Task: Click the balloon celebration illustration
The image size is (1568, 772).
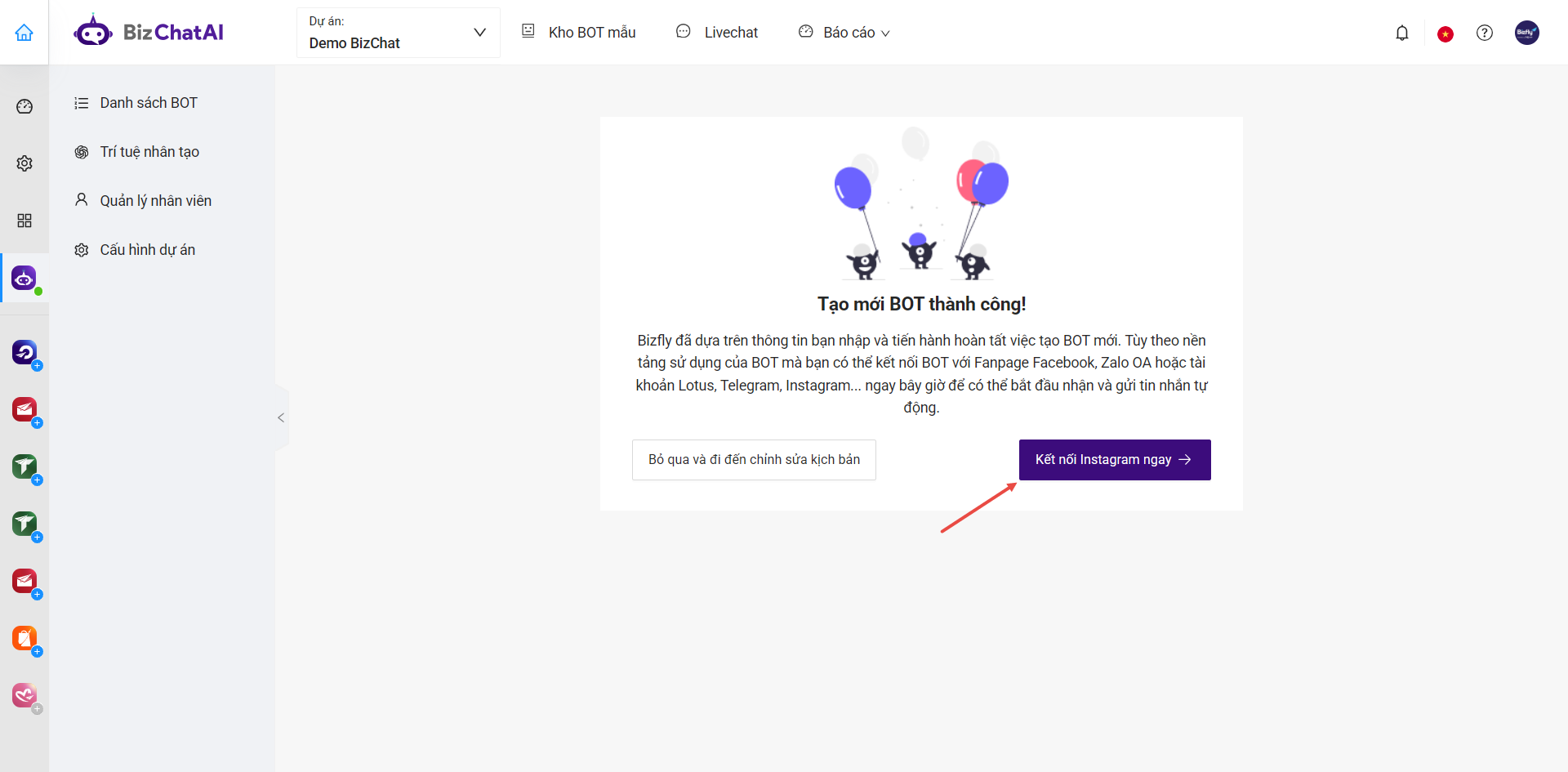Action: tap(921, 203)
